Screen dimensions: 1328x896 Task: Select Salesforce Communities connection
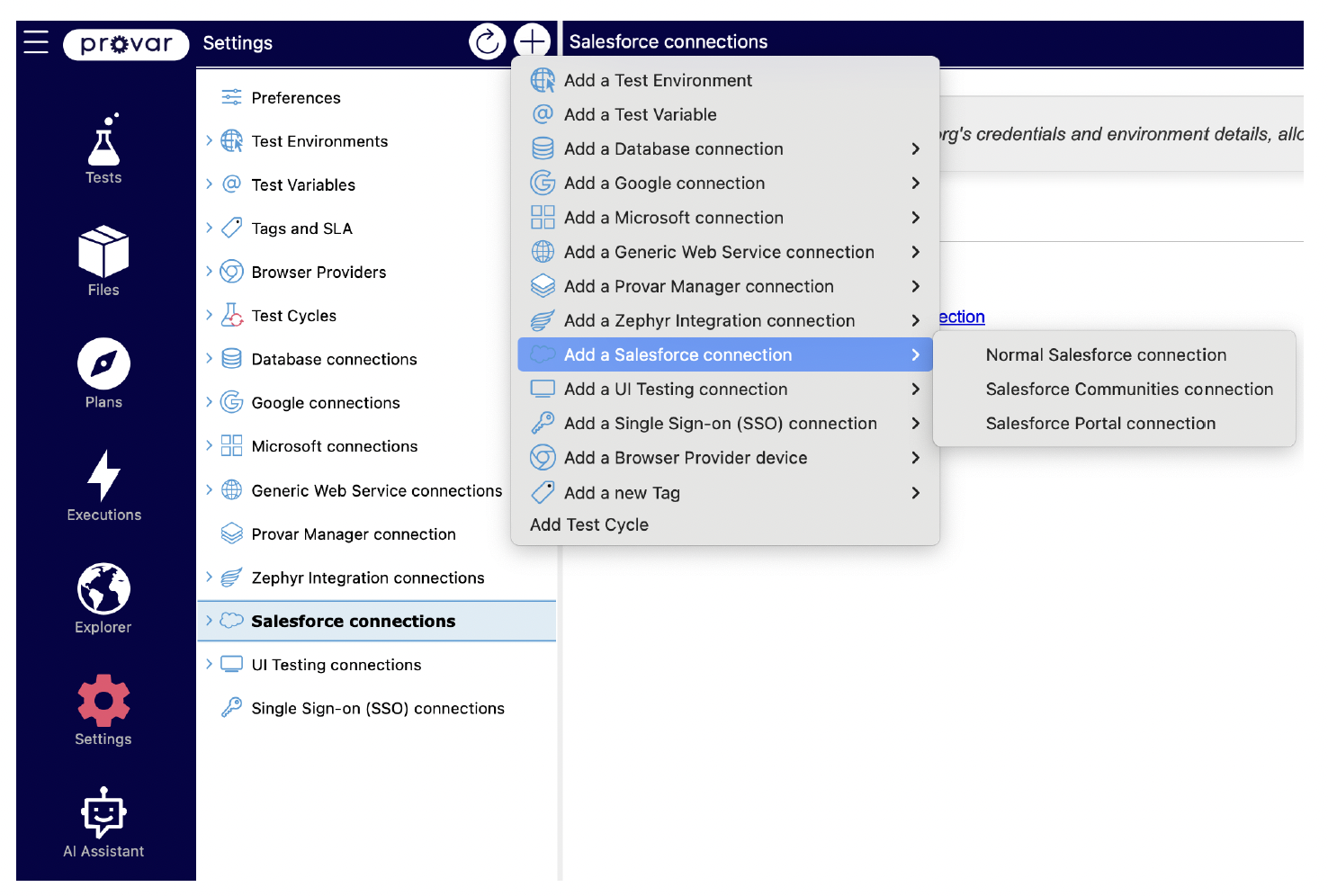pyautogui.click(x=1114, y=389)
